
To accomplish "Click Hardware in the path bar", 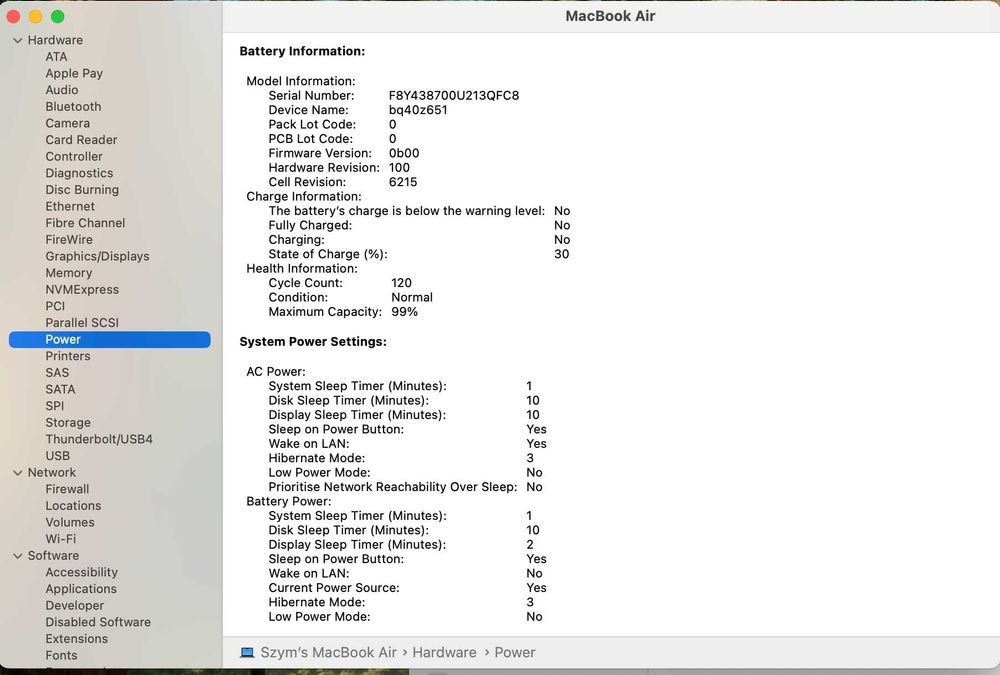I will 445,653.
